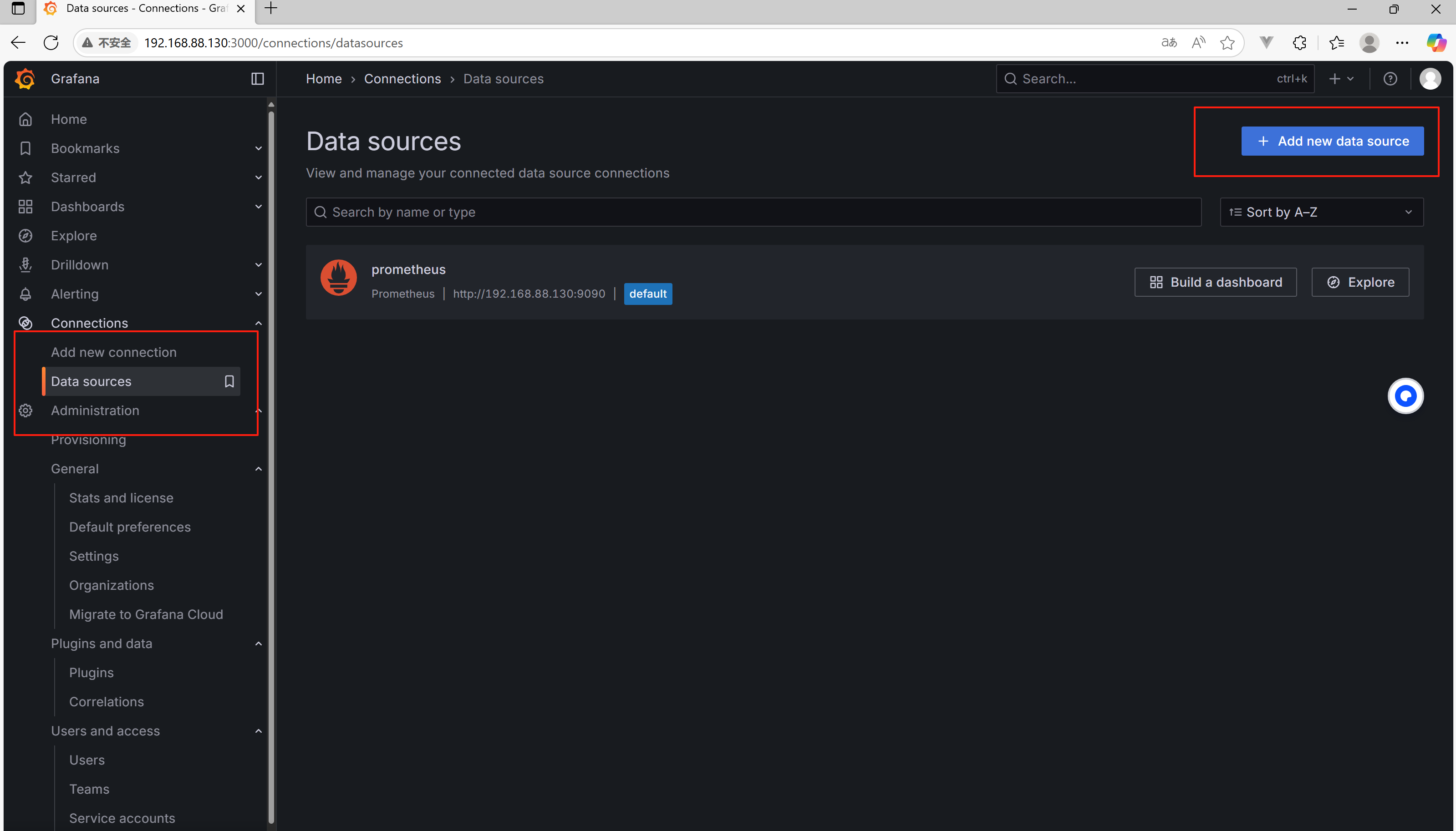The width and height of the screenshot is (1456, 831).
Task: Click the Alerting bell icon
Action: pyautogui.click(x=25, y=294)
